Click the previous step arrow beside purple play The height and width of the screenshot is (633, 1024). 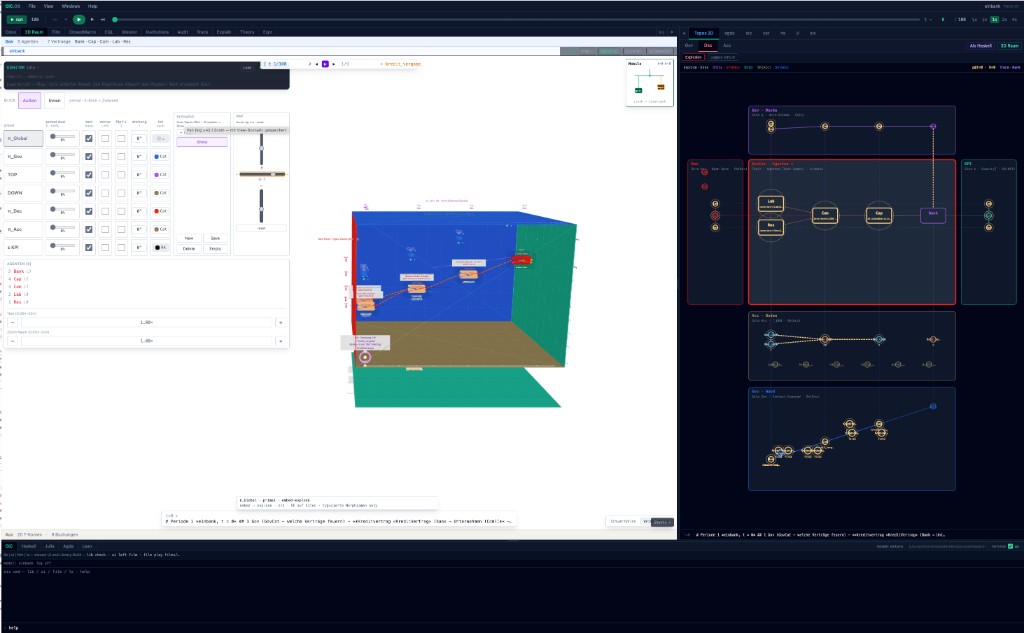coord(317,64)
